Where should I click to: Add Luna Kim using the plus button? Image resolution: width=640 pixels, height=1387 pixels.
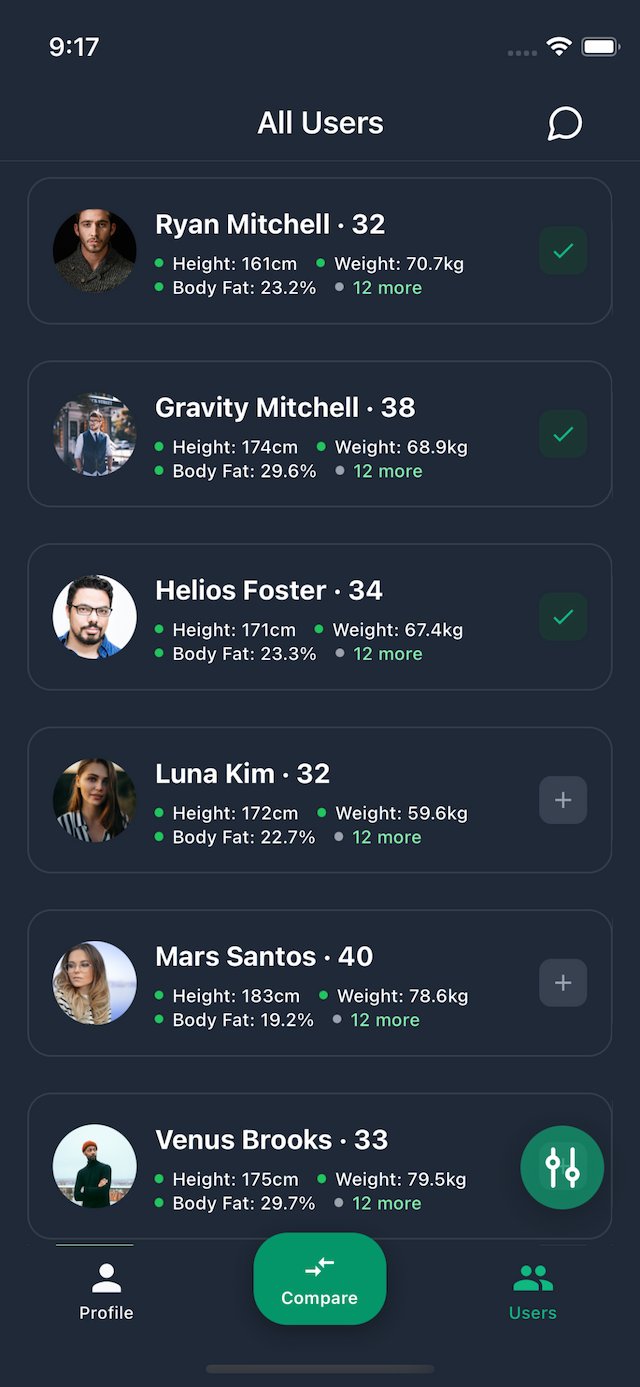click(562, 800)
